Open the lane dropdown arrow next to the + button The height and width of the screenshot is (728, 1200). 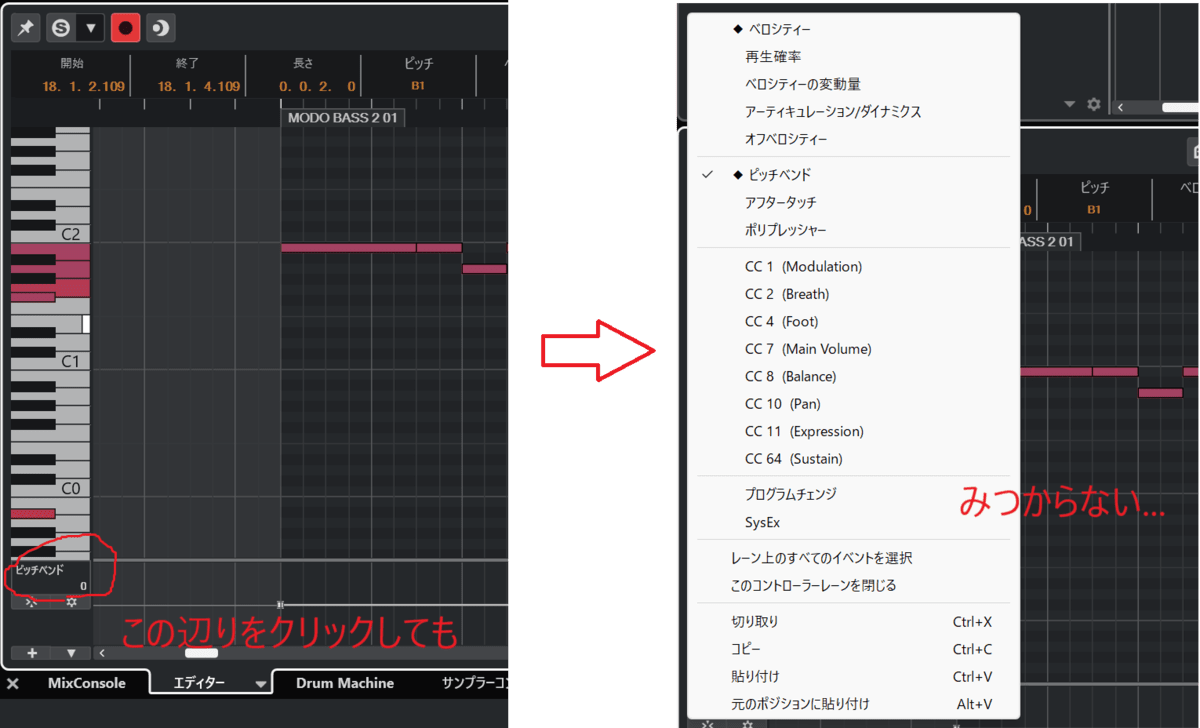click(70, 651)
